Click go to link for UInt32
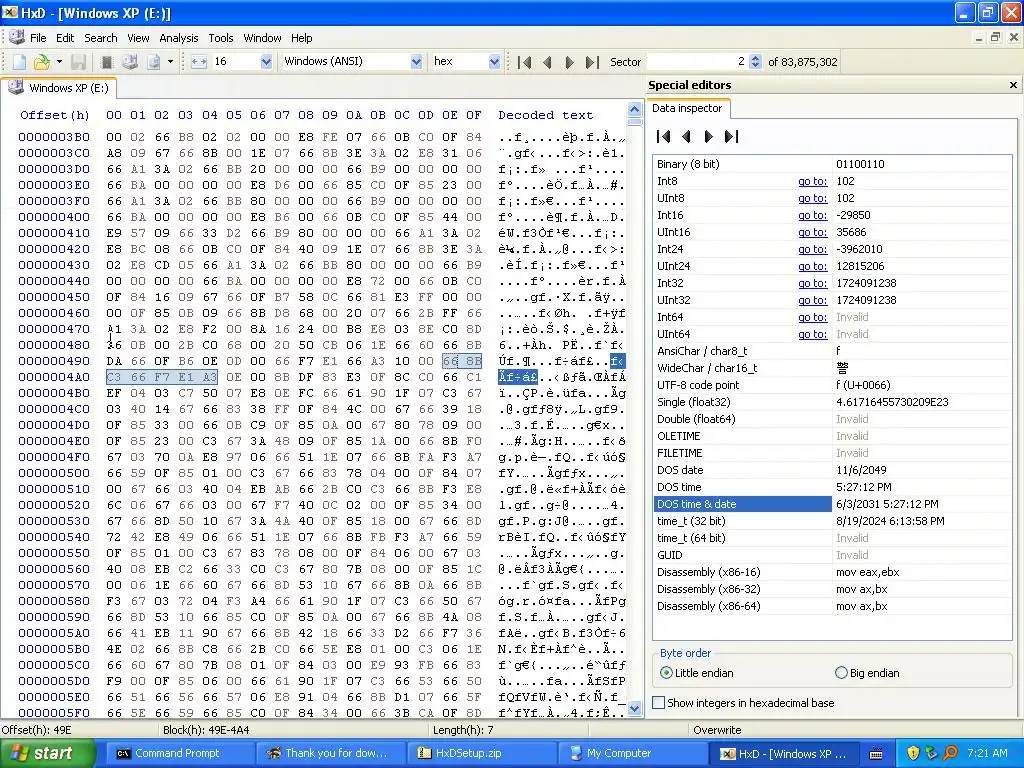The width and height of the screenshot is (1024, 768). click(812, 300)
